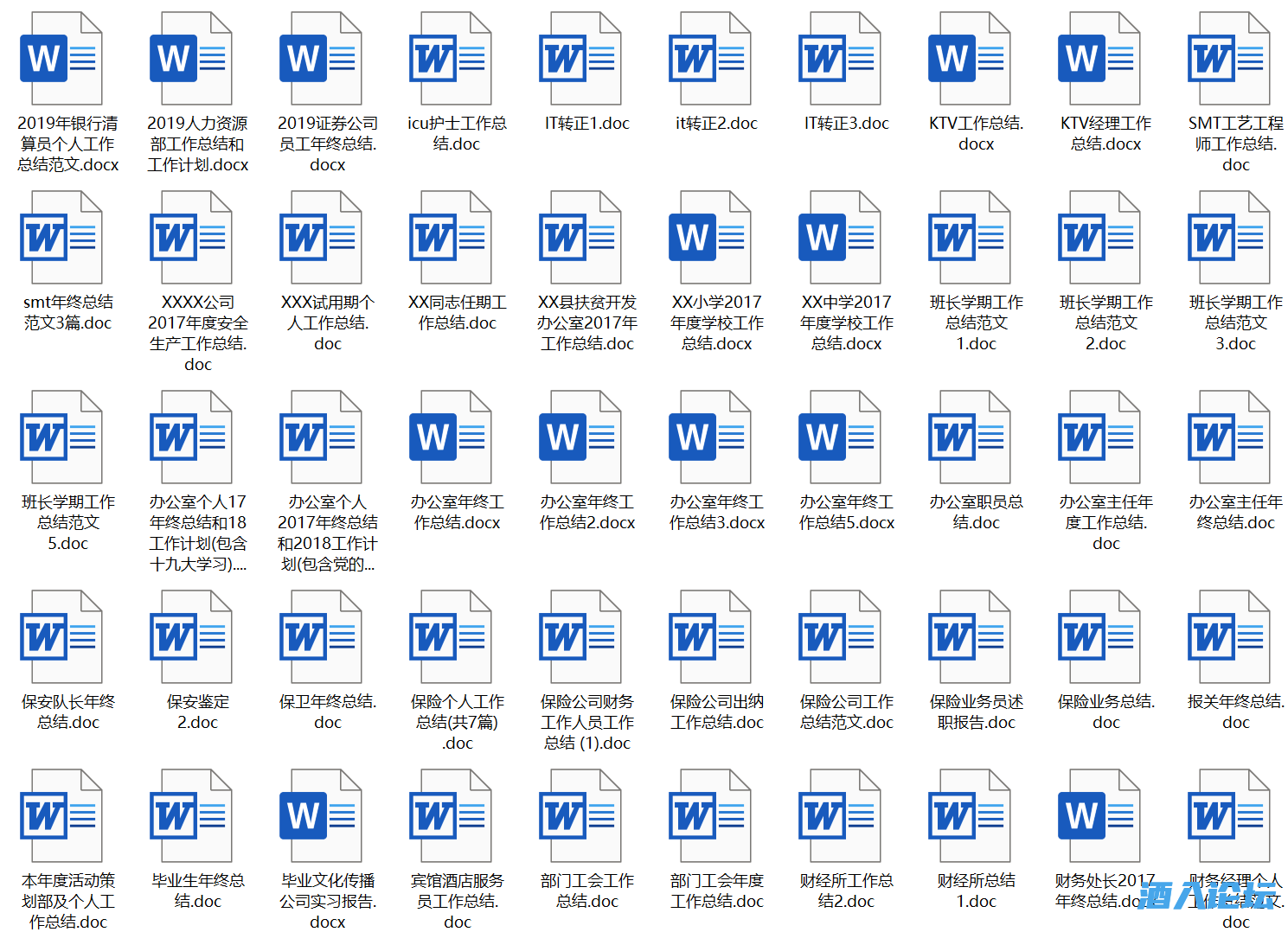Image resolution: width=1288 pixels, height=932 pixels.
Task: Click the smt年终总结范文3篇.doc icon
Action: (x=61, y=238)
